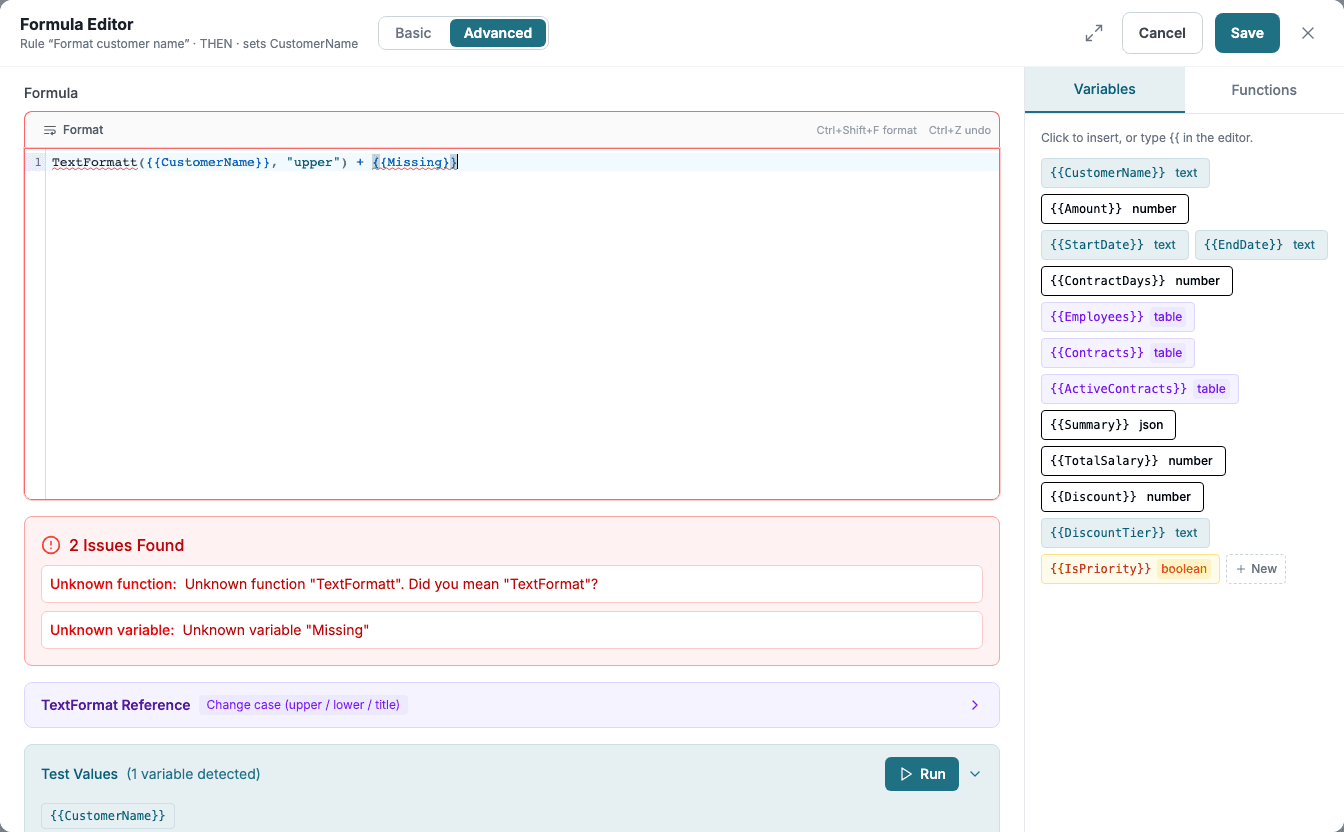This screenshot has width=1344, height=832.
Task: Collapse the Test Values panel chevron
Action: (x=975, y=774)
